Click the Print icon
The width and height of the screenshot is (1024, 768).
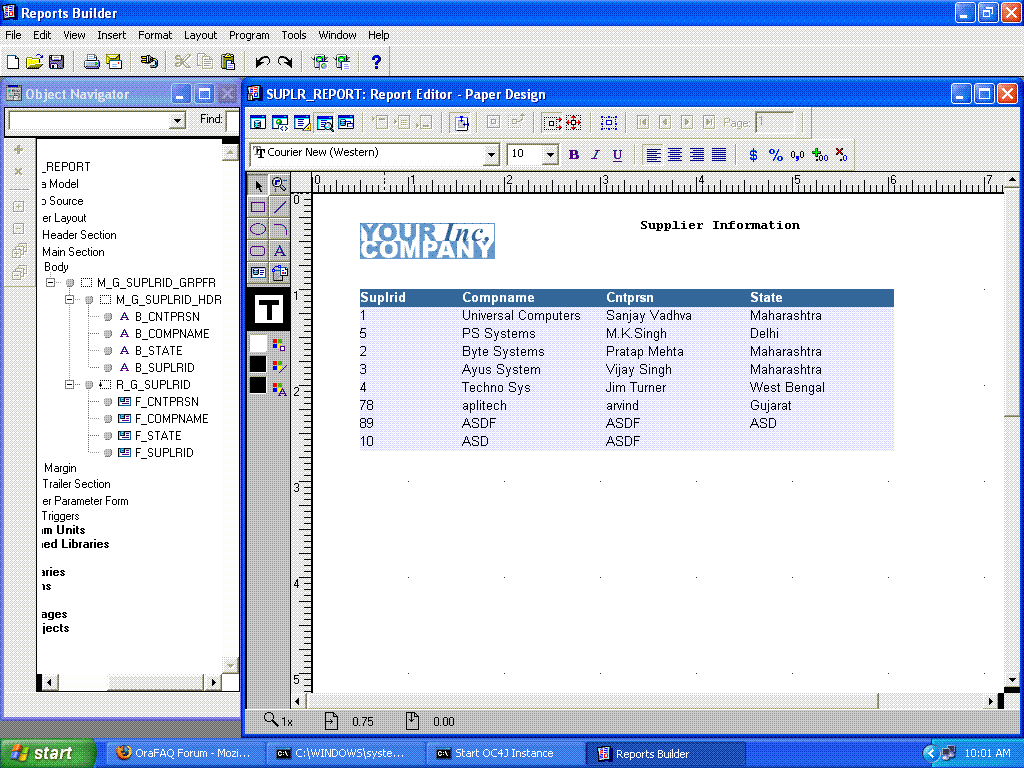point(91,62)
